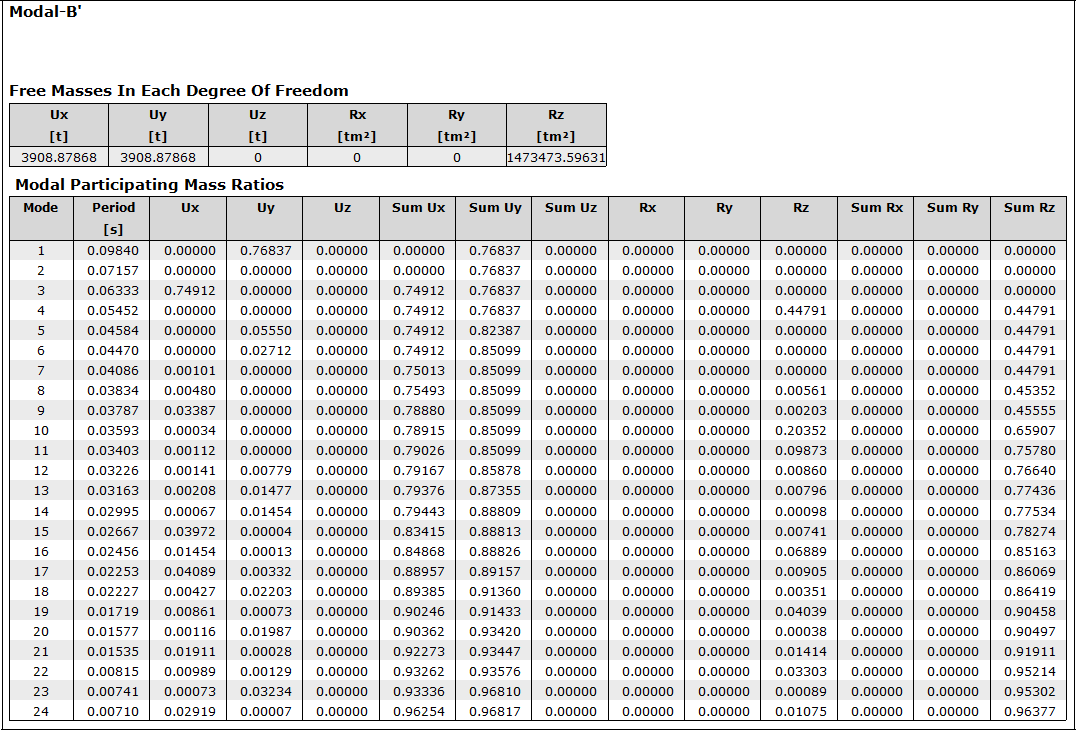Viewport: 1076px width, 730px height.
Task: Select the period value 0.09840 for mode 1
Action: [x=113, y=251]
